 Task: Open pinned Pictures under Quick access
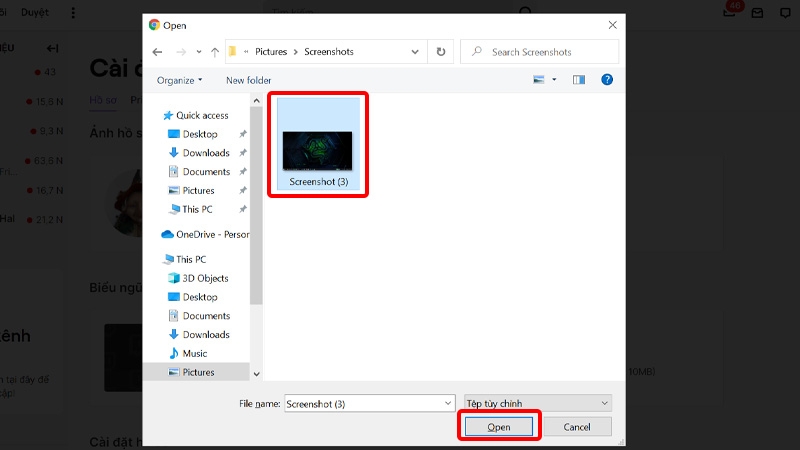coord(191,190)
